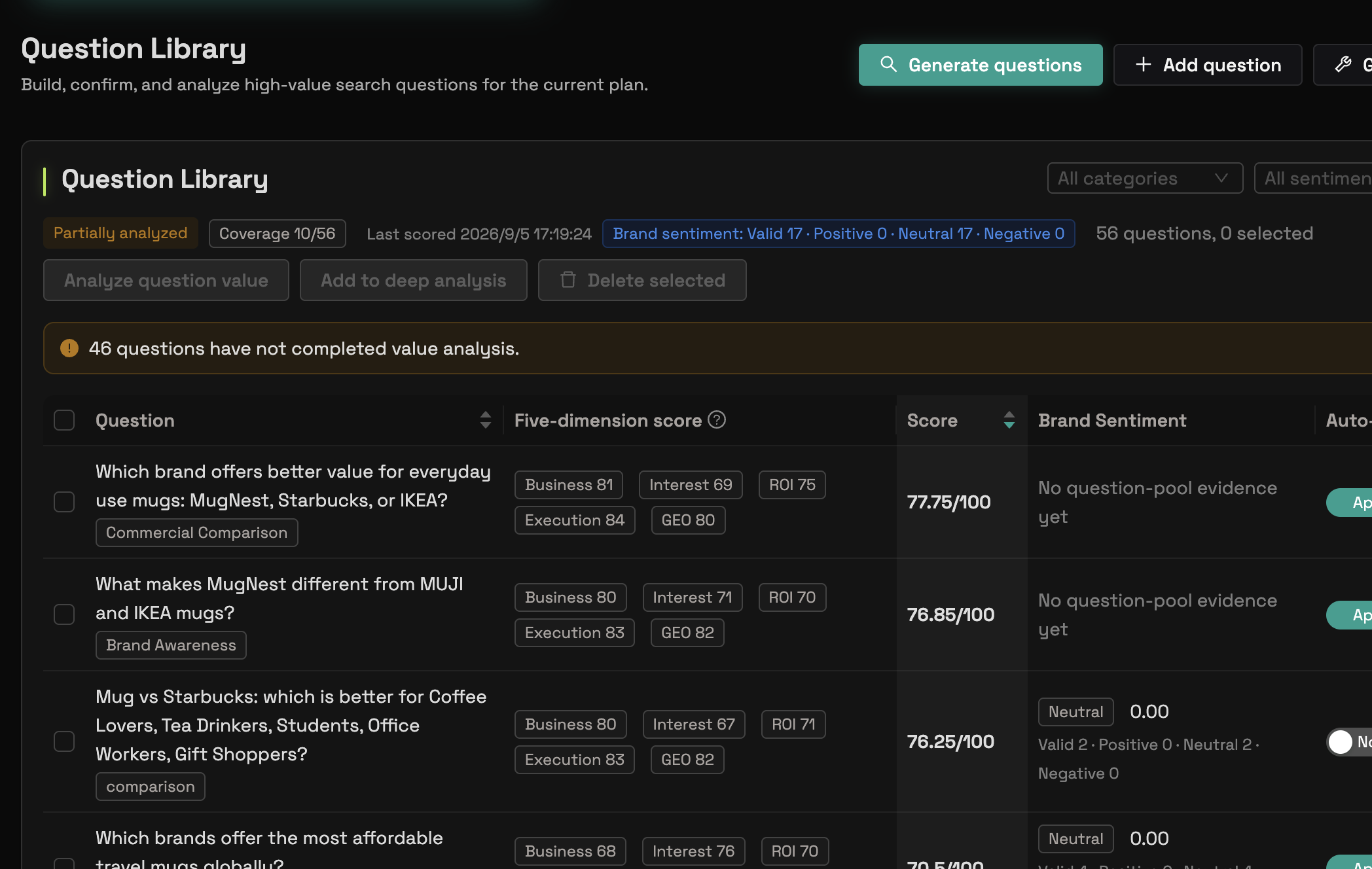Click the most affordable travel mugs question

pyautogui.click(x=269, y=848)
